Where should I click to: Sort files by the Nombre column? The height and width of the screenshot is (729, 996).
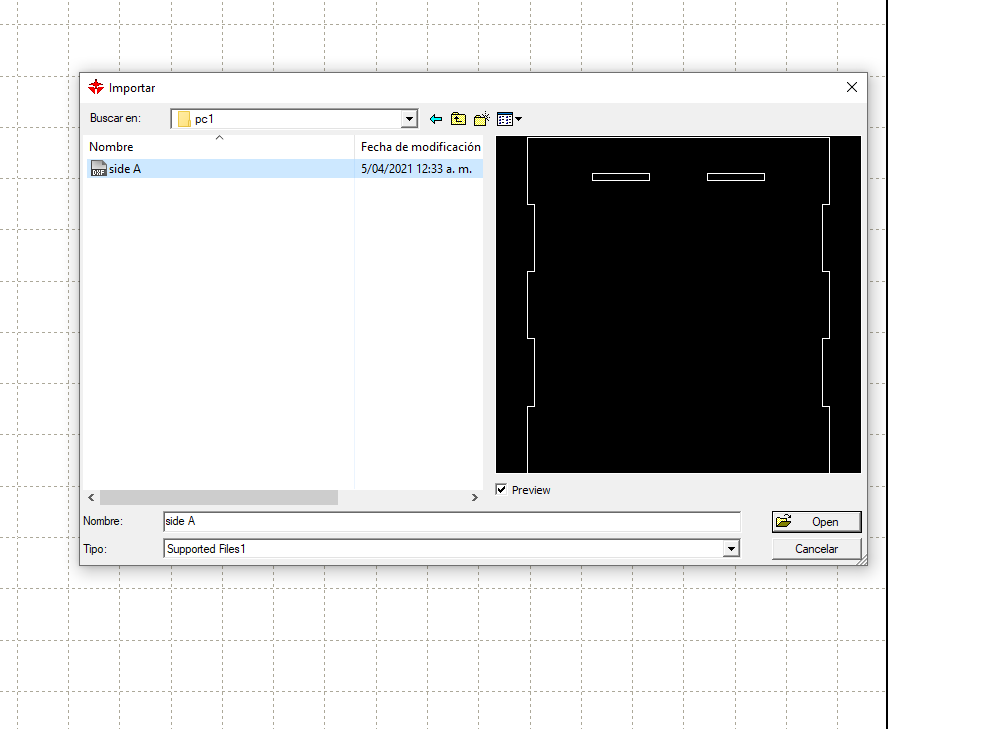coord(219,147)
